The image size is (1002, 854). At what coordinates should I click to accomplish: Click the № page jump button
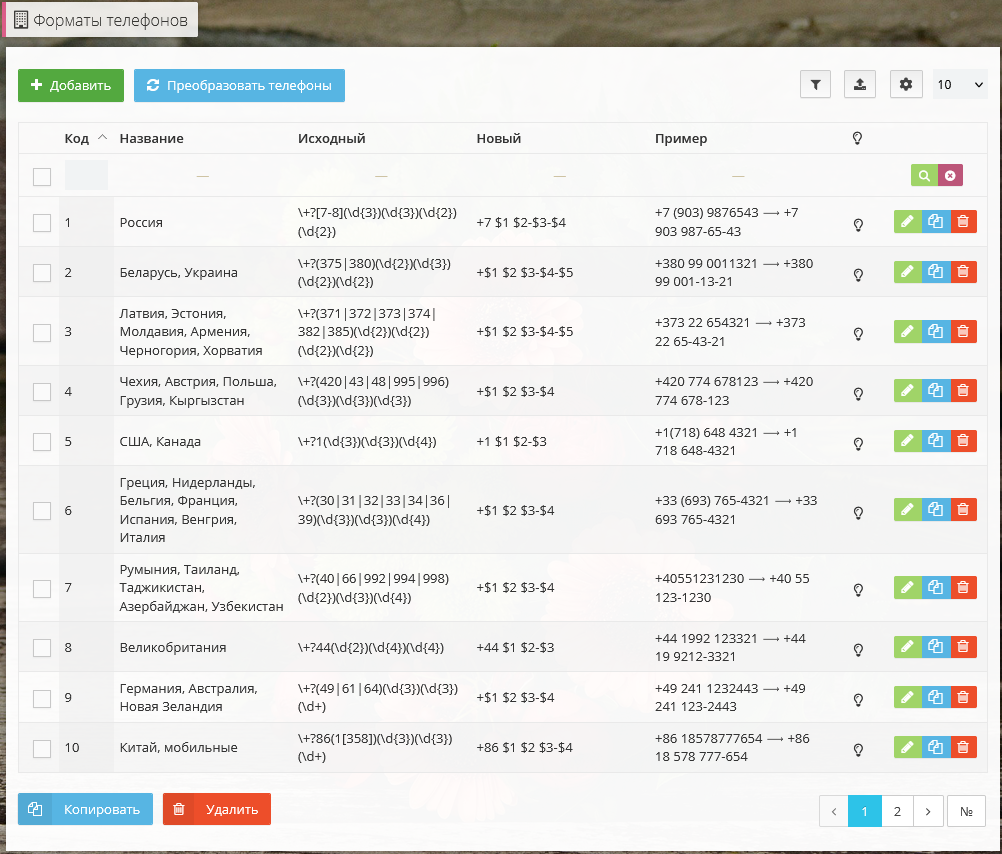(966, 812)
